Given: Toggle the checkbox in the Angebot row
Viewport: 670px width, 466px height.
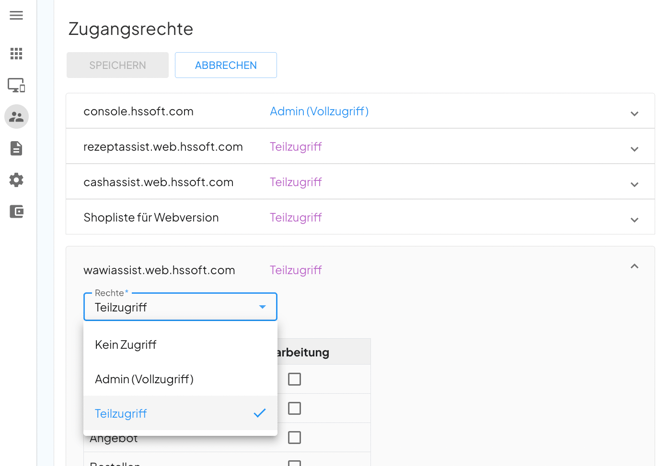Looking at the screenshot, I should 294,437.
